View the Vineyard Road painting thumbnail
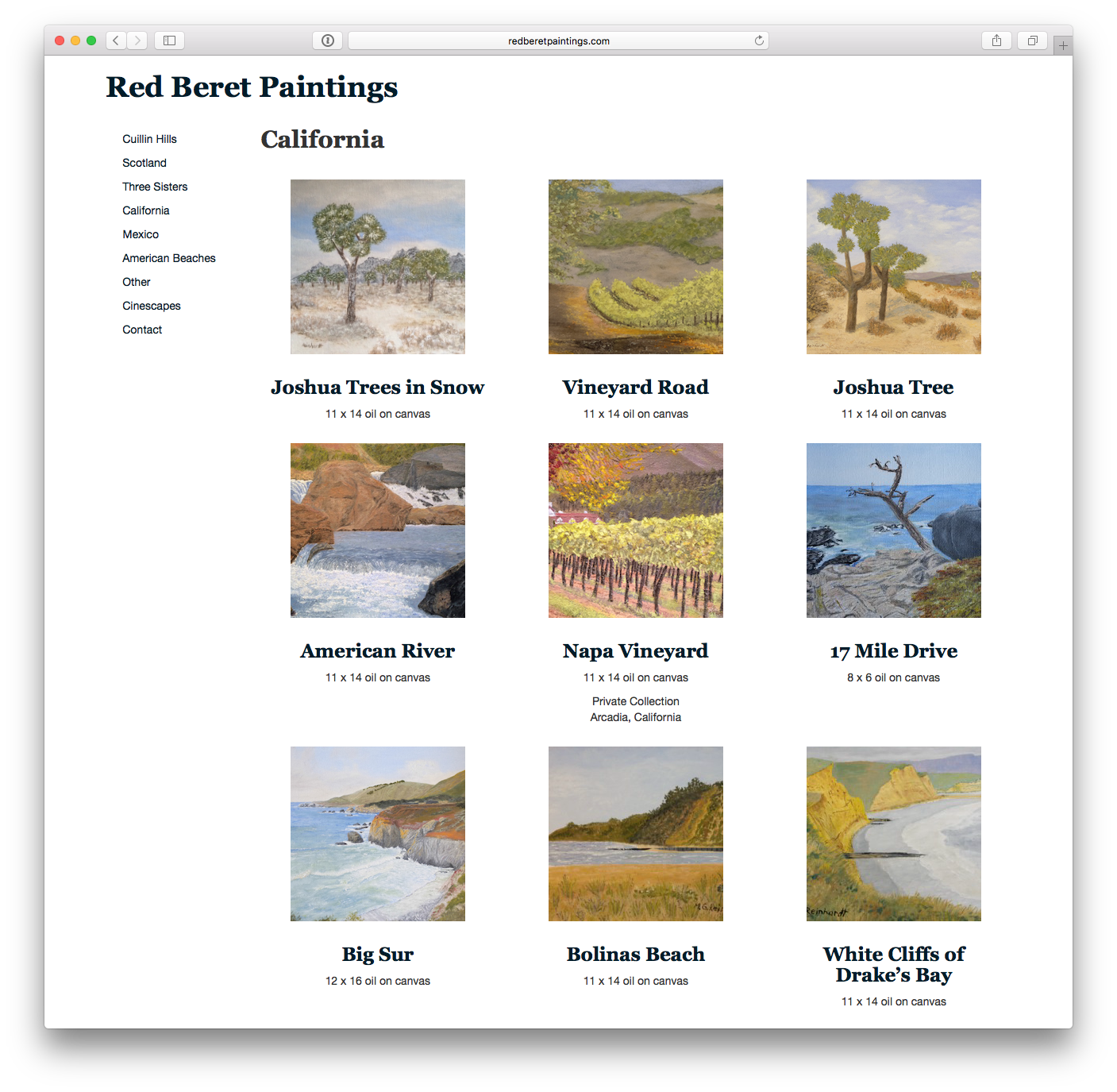Image resolution: width=1117 pixels, height=1092 pixels. point(636,267)
